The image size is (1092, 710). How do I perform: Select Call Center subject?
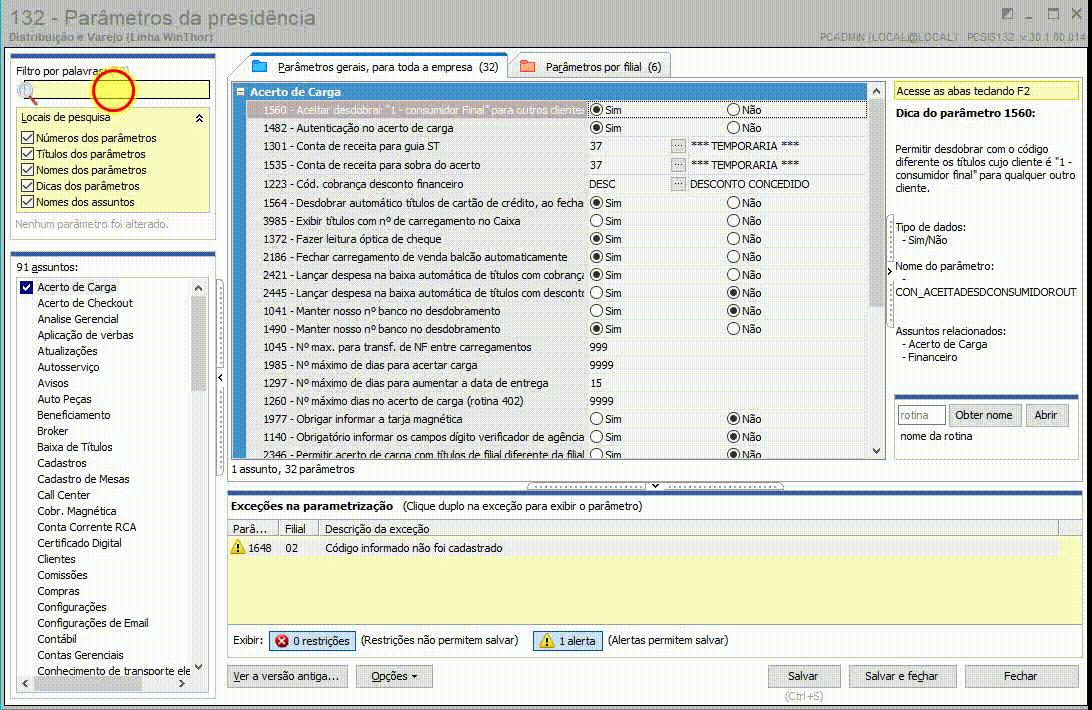(x=63, y=495)
